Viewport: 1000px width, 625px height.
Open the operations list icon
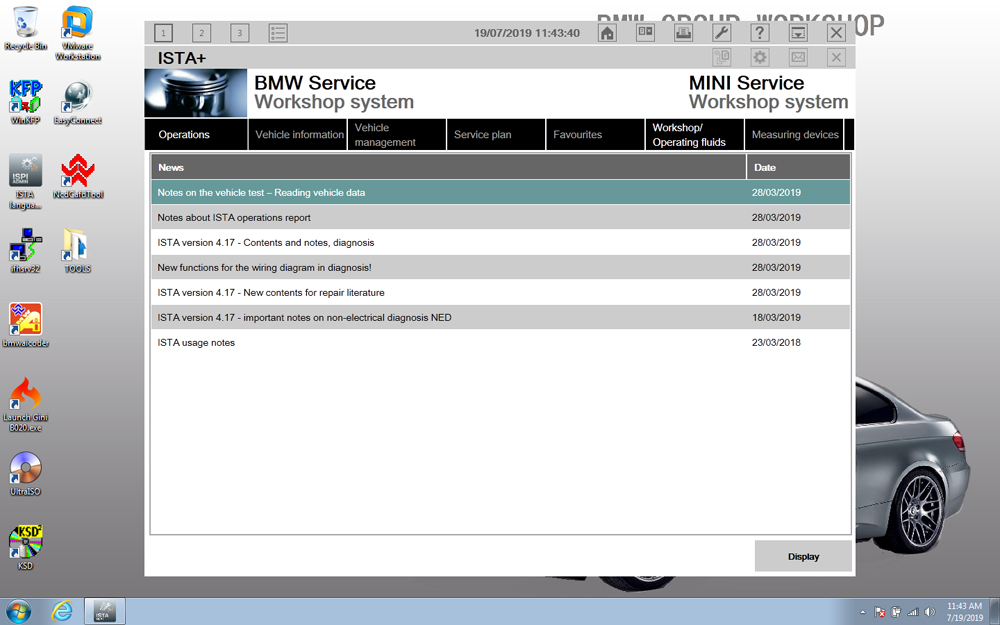(278, 33)
